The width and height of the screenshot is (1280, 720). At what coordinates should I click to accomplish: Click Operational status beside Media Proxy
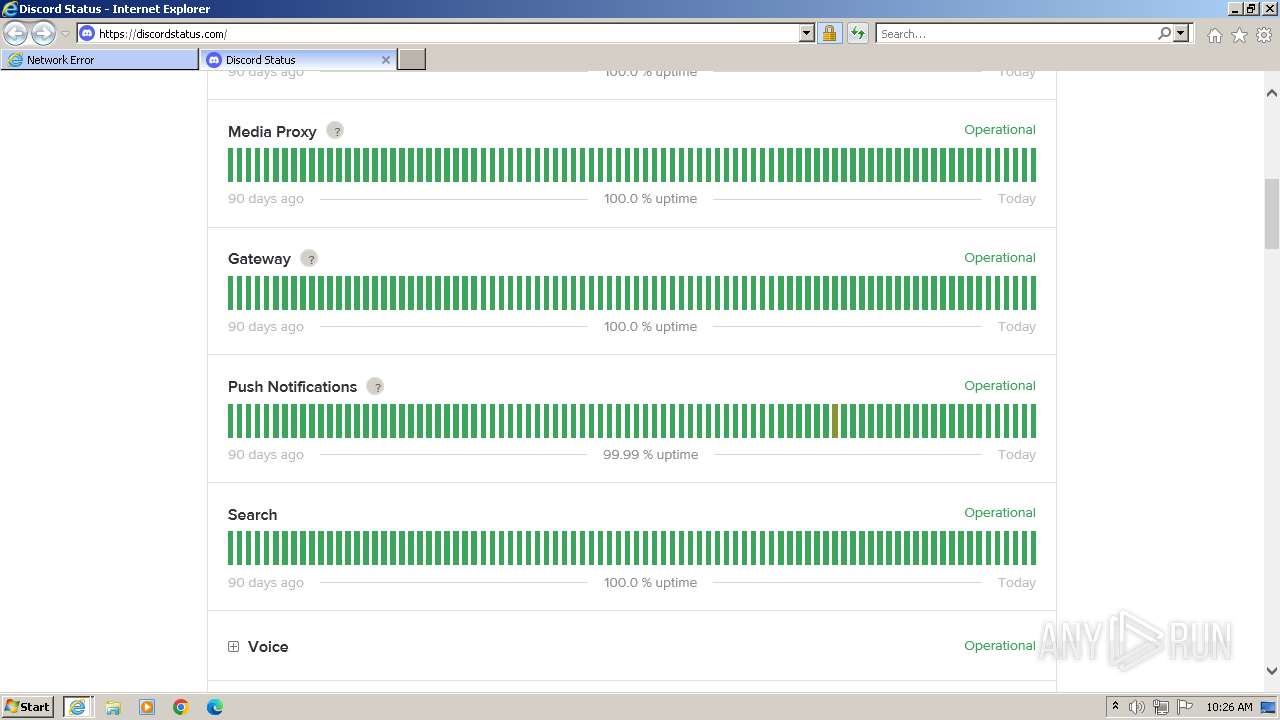pyautogui.click(x=1000, y=130)
